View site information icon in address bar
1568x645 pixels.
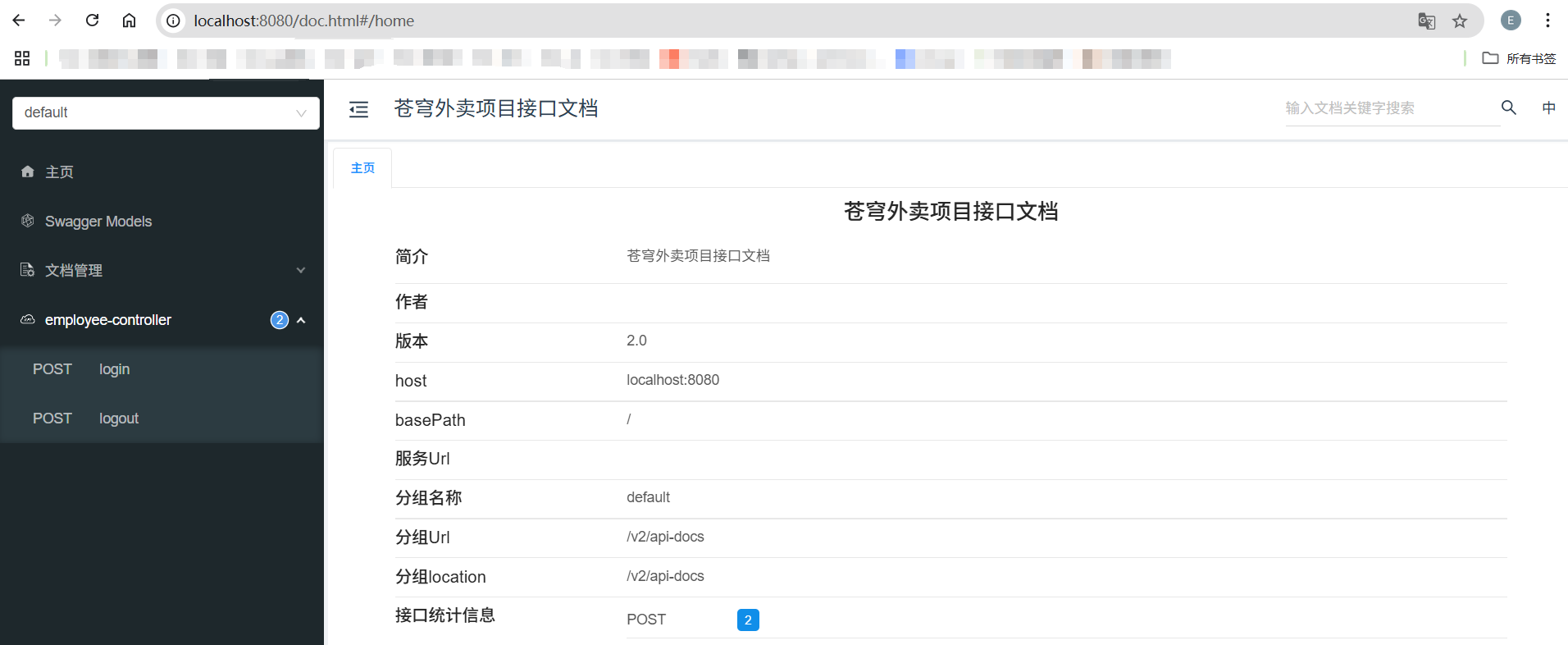tap(173, 21)
